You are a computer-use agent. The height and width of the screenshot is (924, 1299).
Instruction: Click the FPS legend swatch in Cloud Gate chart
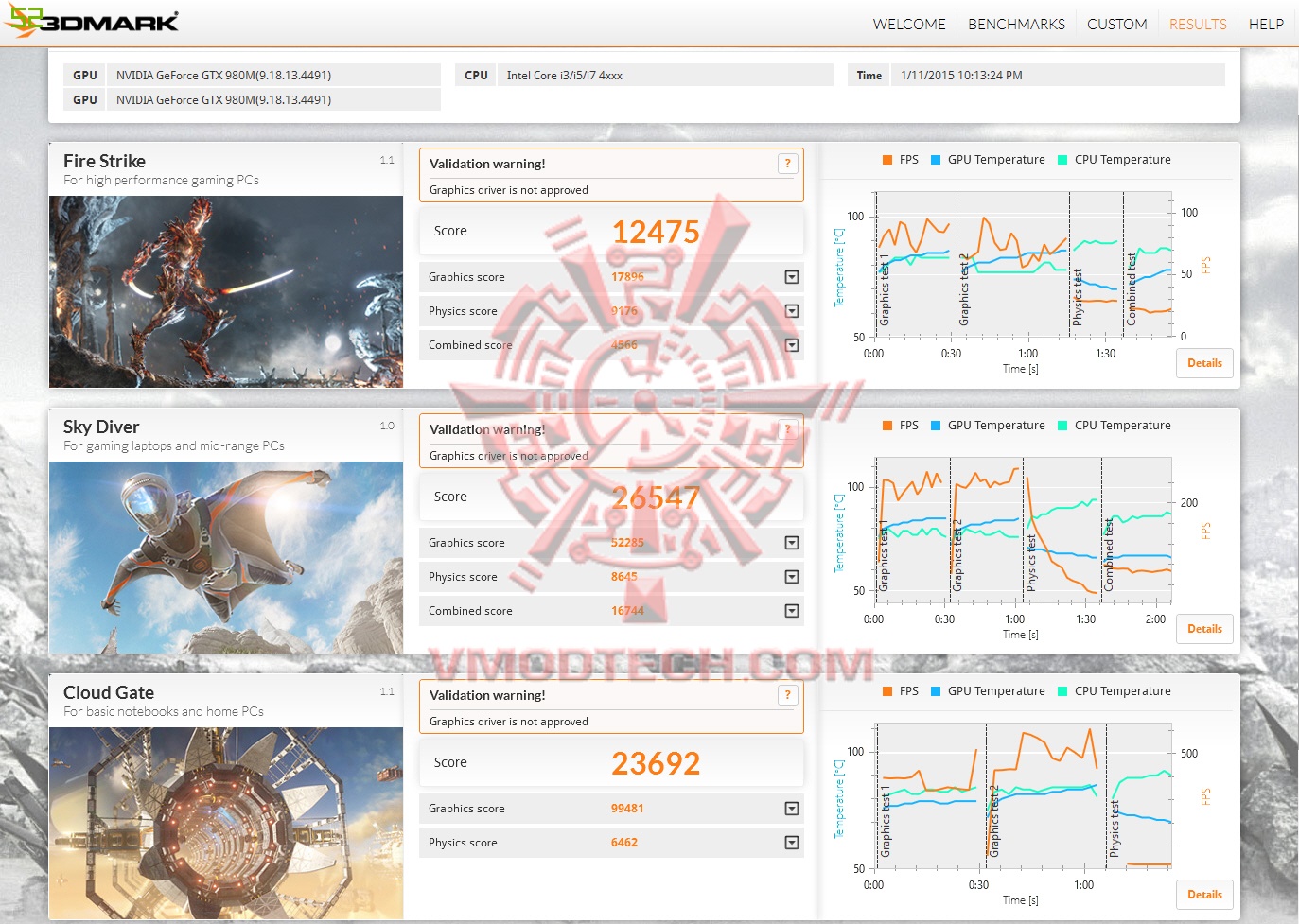887,691
